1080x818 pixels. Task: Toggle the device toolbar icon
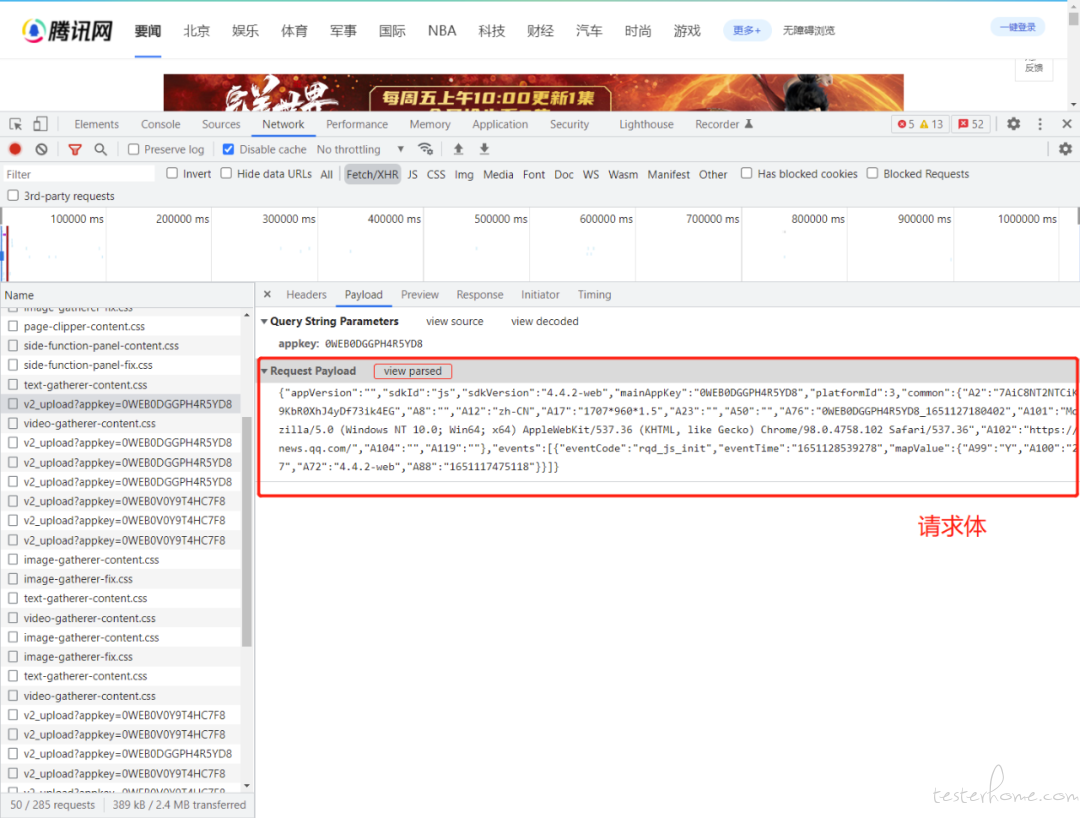40,124
